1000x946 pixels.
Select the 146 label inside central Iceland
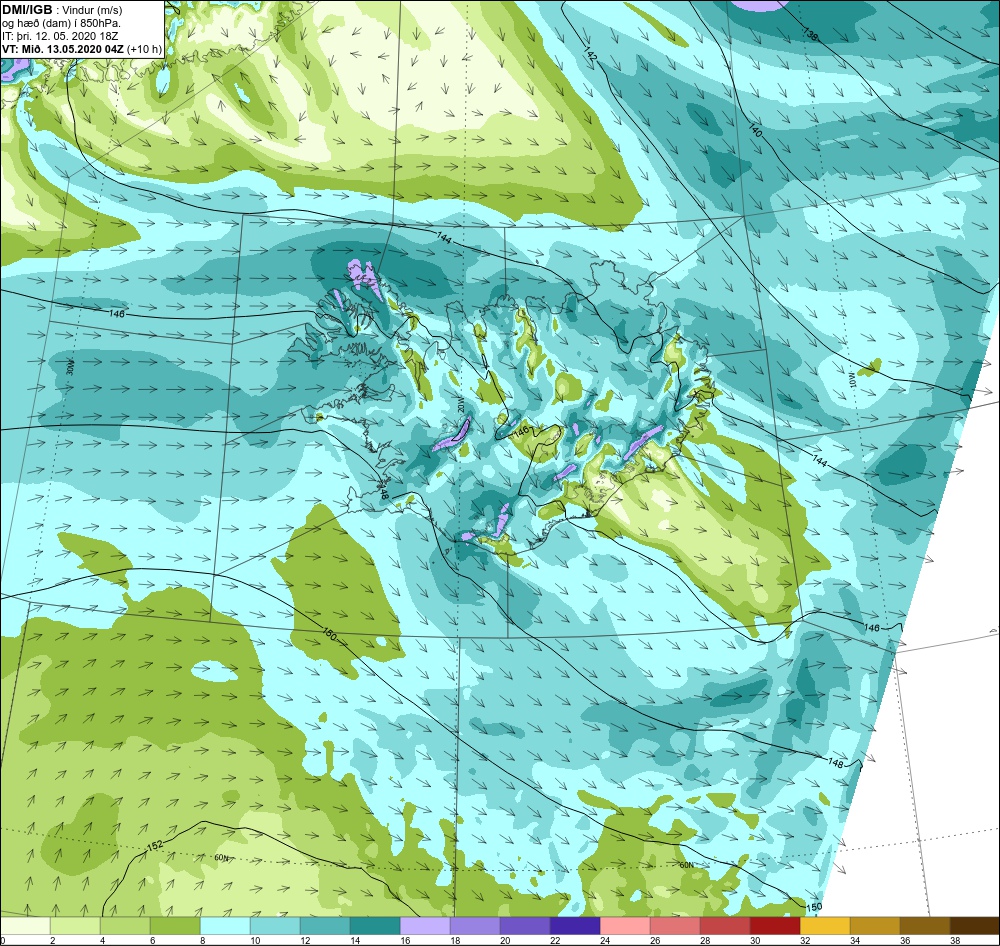click(x=522, y=432)
